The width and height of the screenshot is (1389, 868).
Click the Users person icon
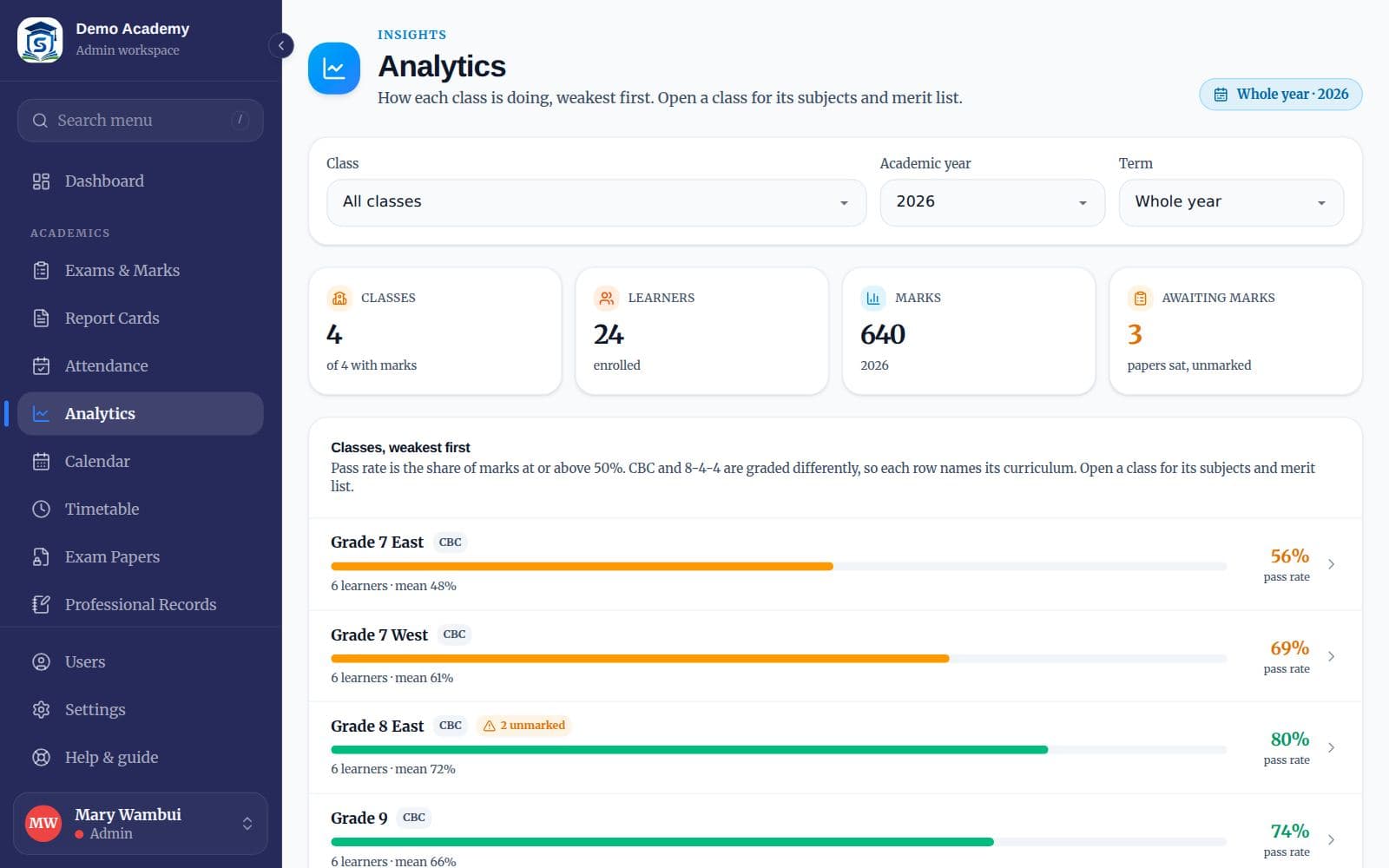pos(41,662)
